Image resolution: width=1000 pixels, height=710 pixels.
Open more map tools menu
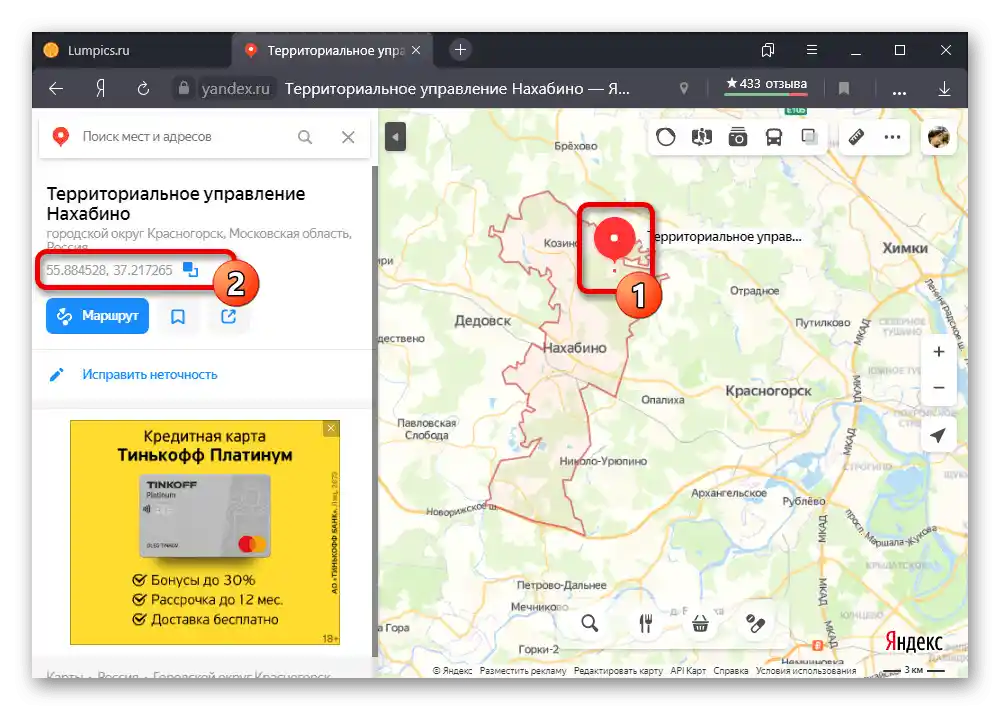click(892, 137)
